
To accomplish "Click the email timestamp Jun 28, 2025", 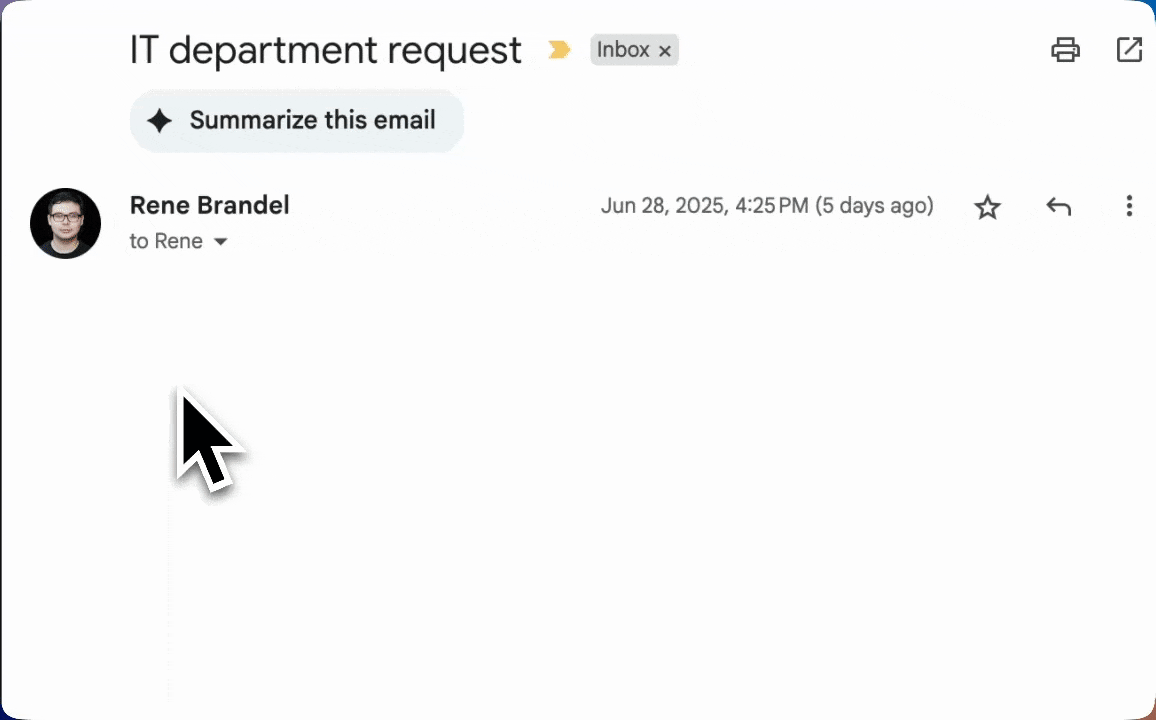I will [767, 205].
